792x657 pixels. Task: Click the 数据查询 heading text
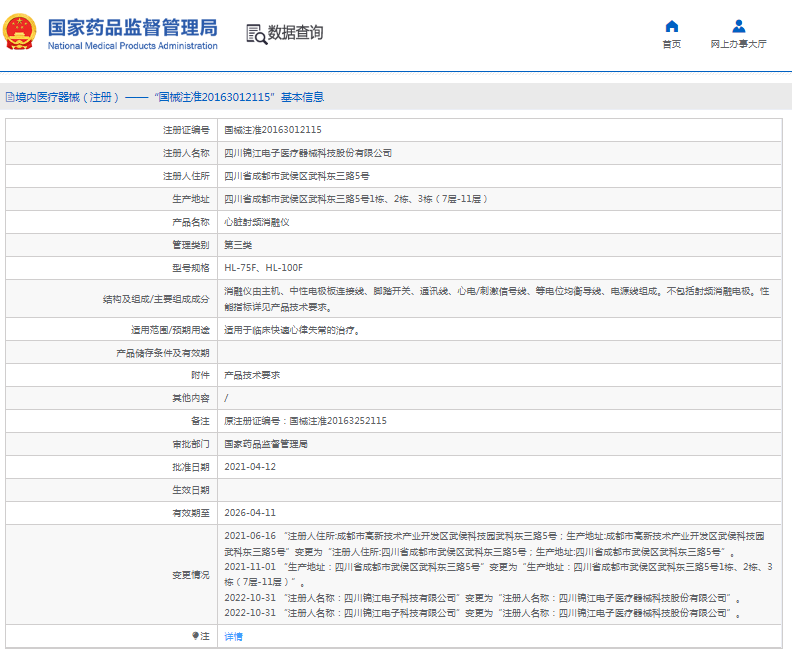[x=295, y=33]
